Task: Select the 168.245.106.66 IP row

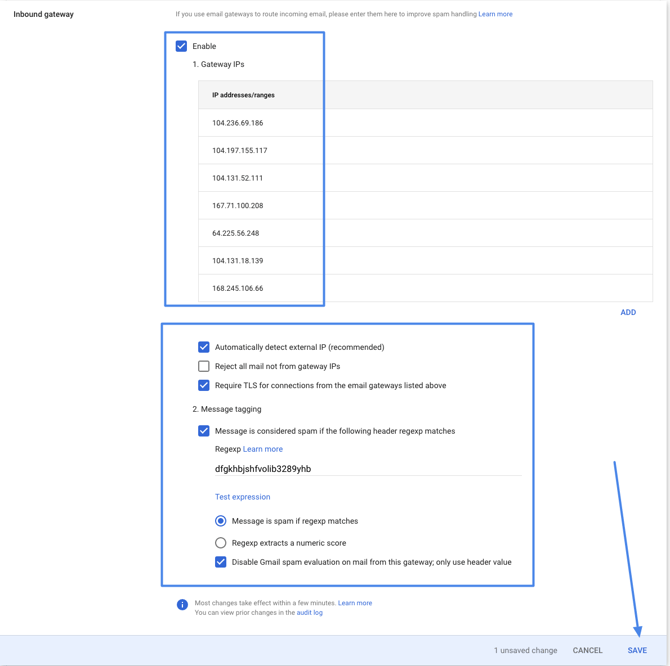Action: [238, 288]
